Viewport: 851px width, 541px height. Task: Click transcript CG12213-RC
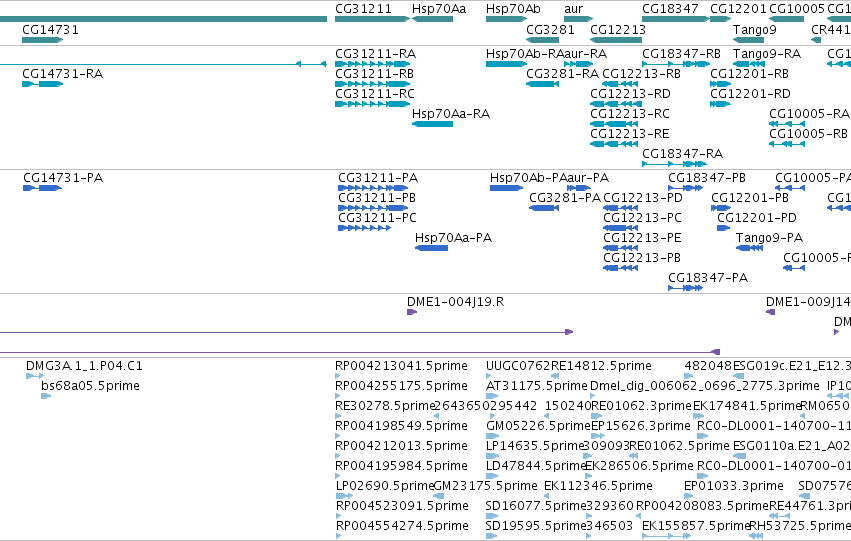[x=614, y=124]
